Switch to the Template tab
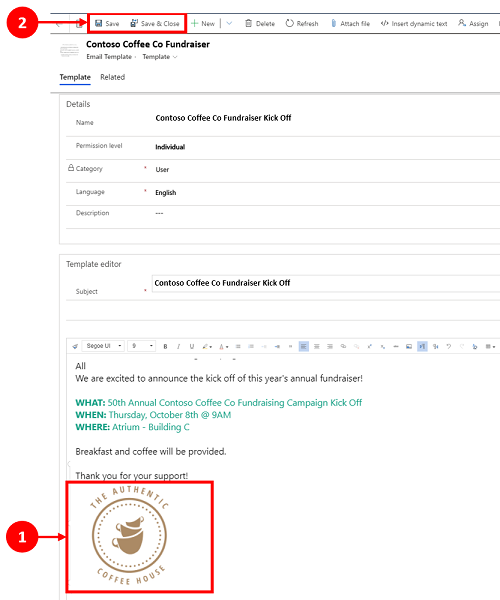Screen dimensions: 500x600 coord(75,77)
